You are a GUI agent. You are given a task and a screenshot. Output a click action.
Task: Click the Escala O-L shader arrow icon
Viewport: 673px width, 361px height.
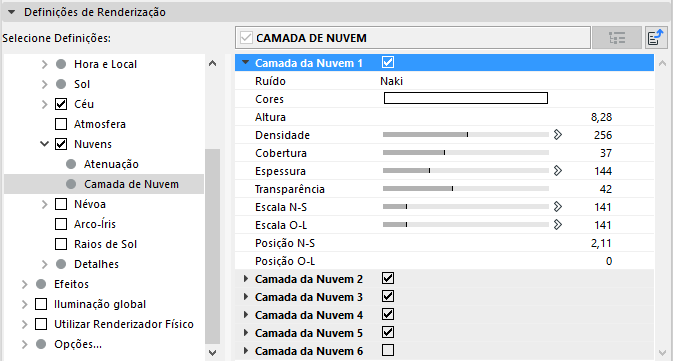coord(558,225)
